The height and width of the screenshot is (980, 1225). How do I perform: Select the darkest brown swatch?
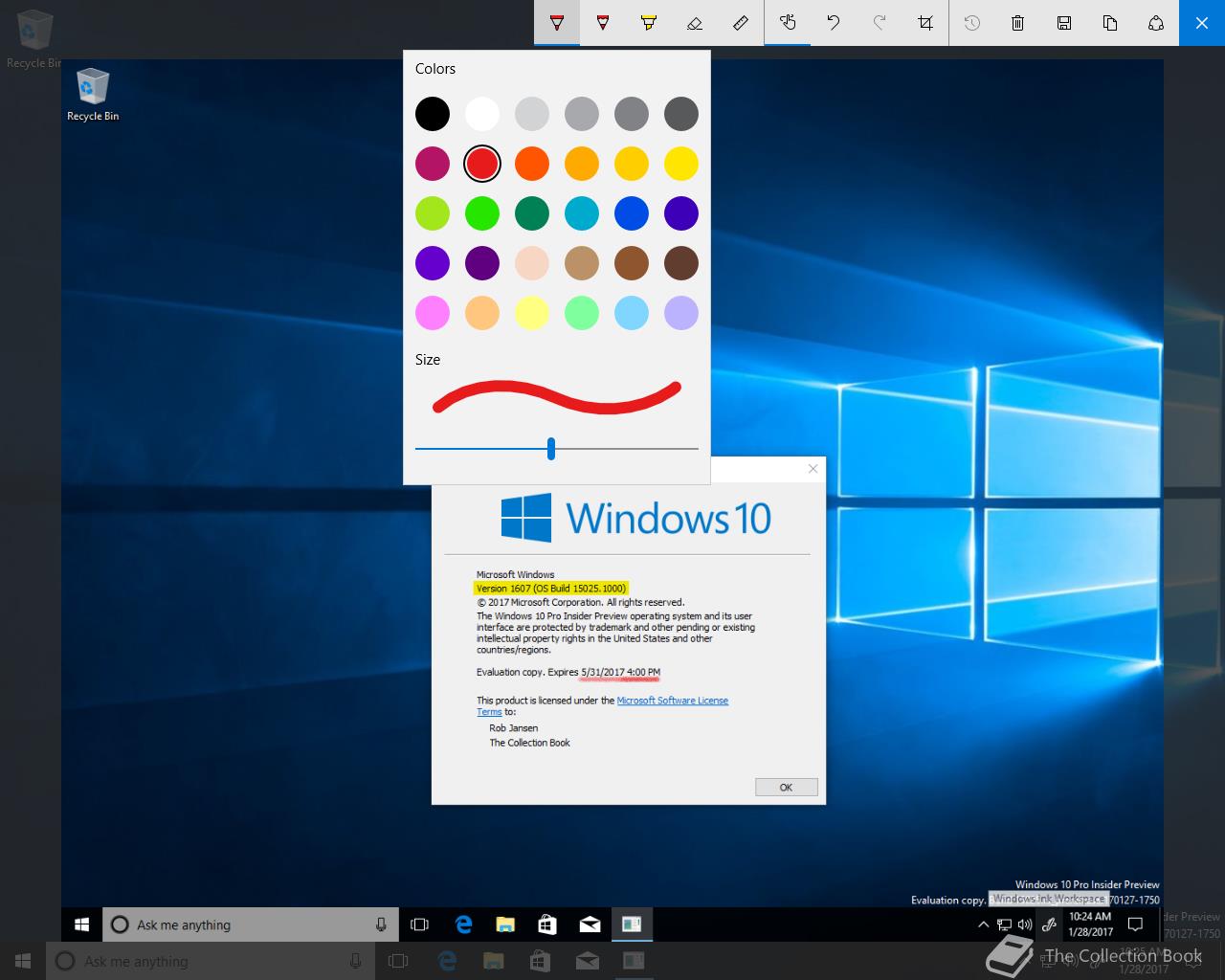point(681,263)
